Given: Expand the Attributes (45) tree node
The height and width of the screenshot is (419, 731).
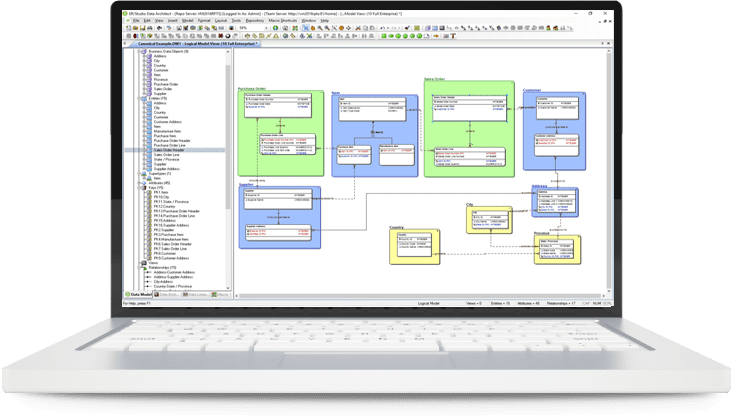Looking at the screenshot, I should [139, 183].
